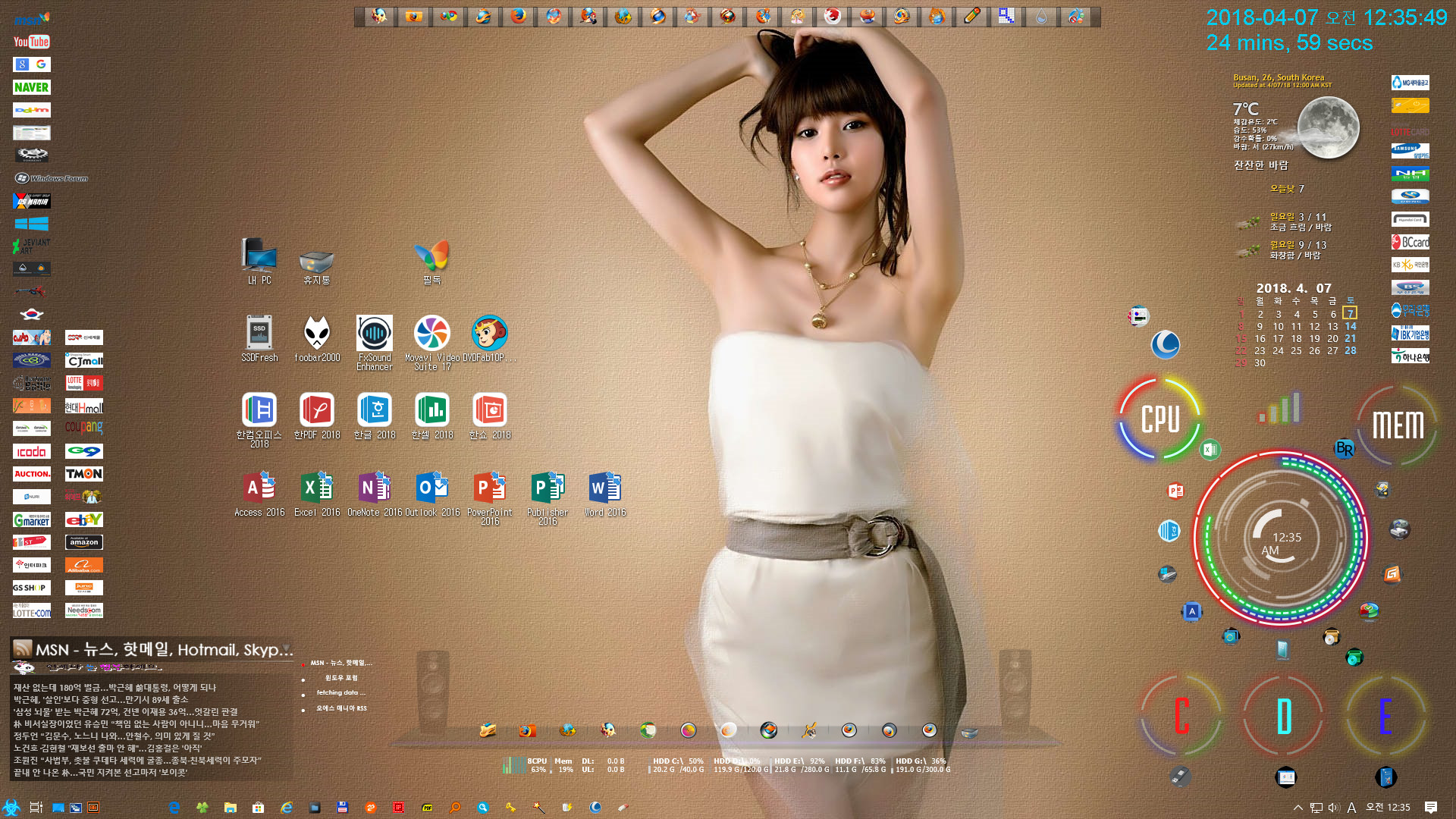
Task: Click the E drive gauge widget
Action: pyautogui.click(x=1385, y=716)
